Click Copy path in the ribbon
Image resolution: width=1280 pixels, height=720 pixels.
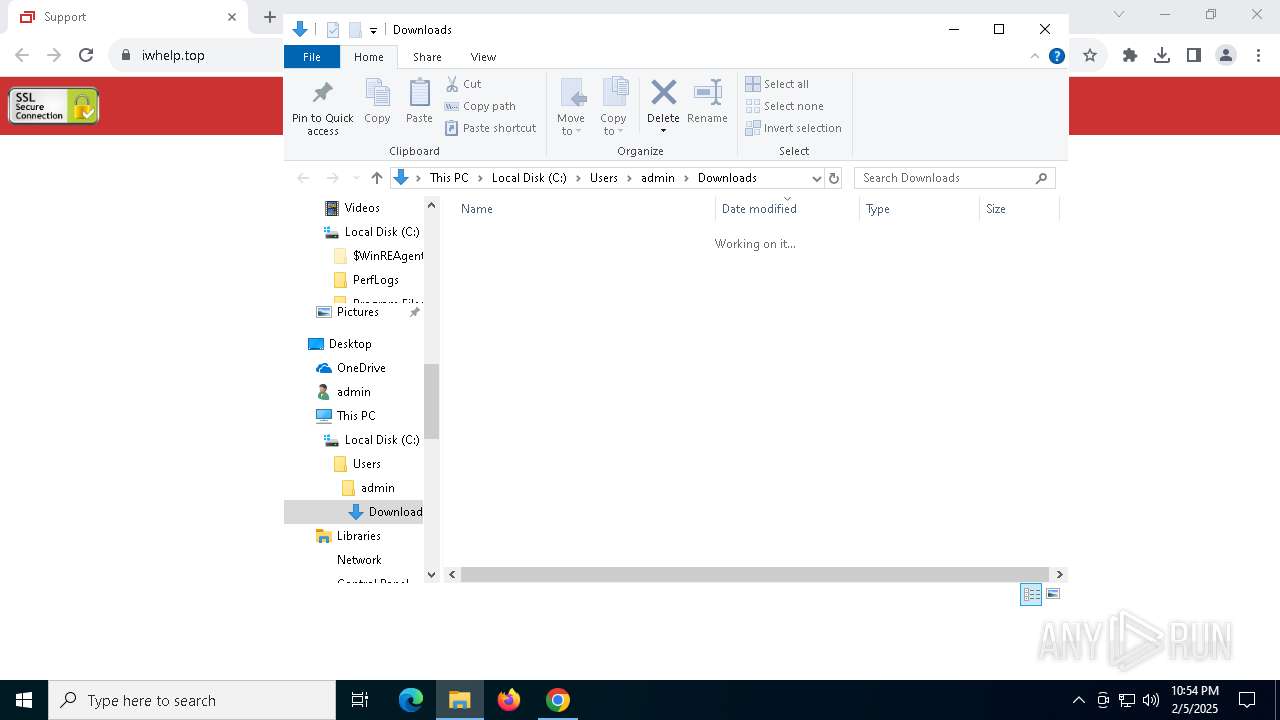[x=480, y=106]
